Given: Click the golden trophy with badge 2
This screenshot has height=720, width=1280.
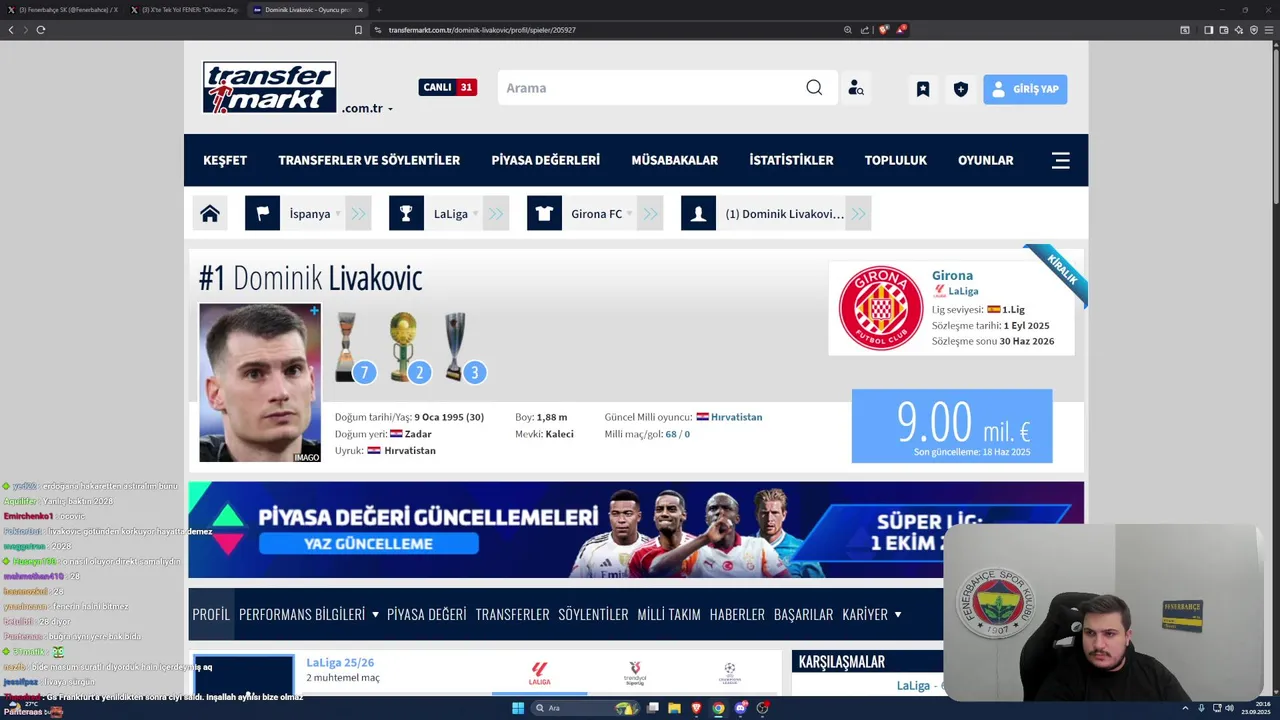Looking at the screenshot, I should pos(408,348).
